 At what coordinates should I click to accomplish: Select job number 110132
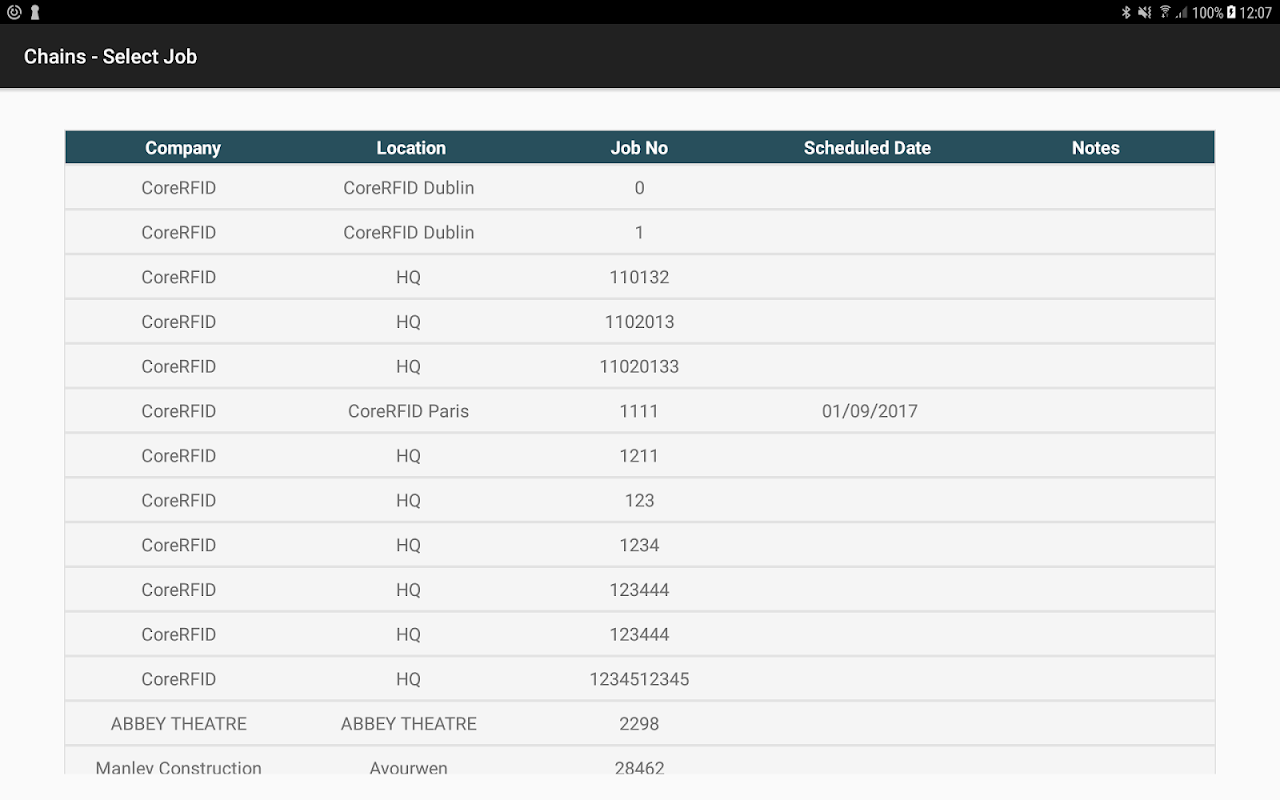pyautogui.click(x=639, y=277)
